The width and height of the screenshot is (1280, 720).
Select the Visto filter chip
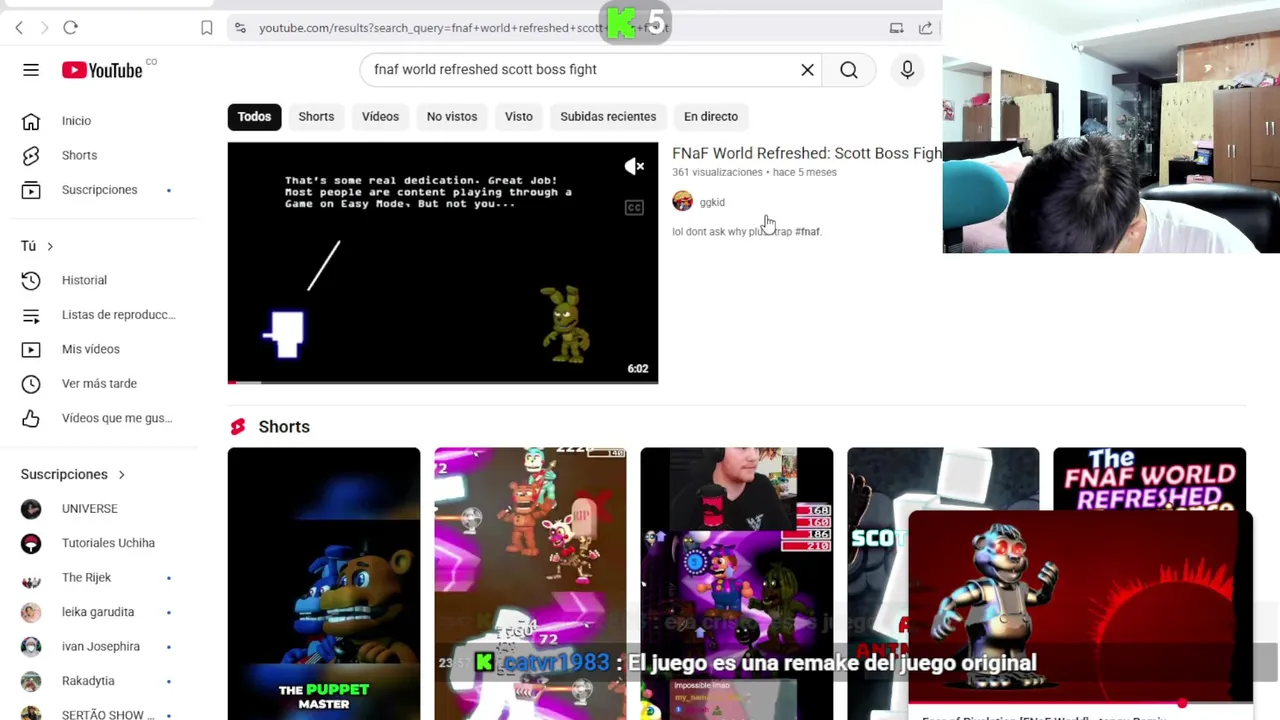pos(519,117)
